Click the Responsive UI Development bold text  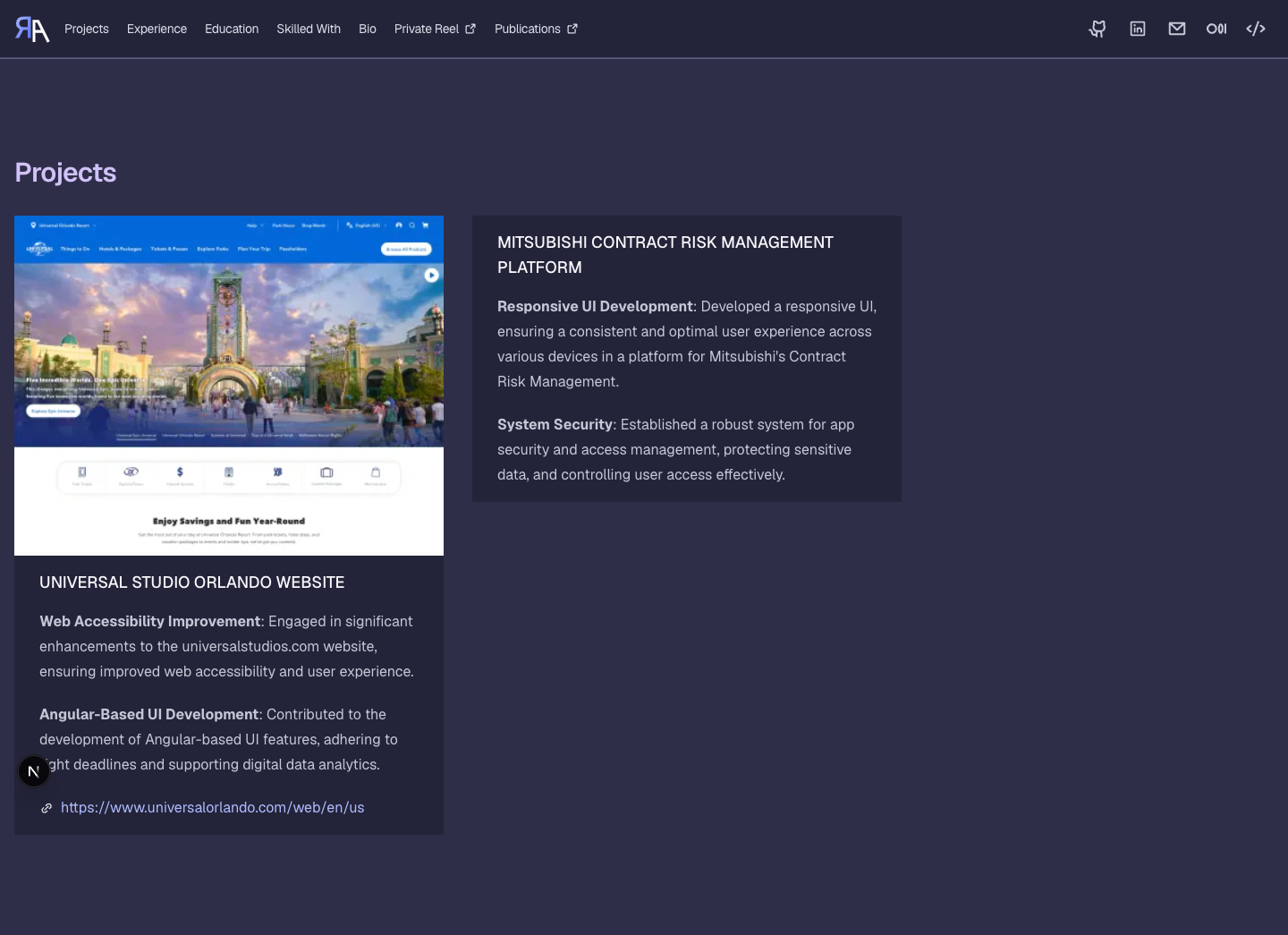[595, 306]
